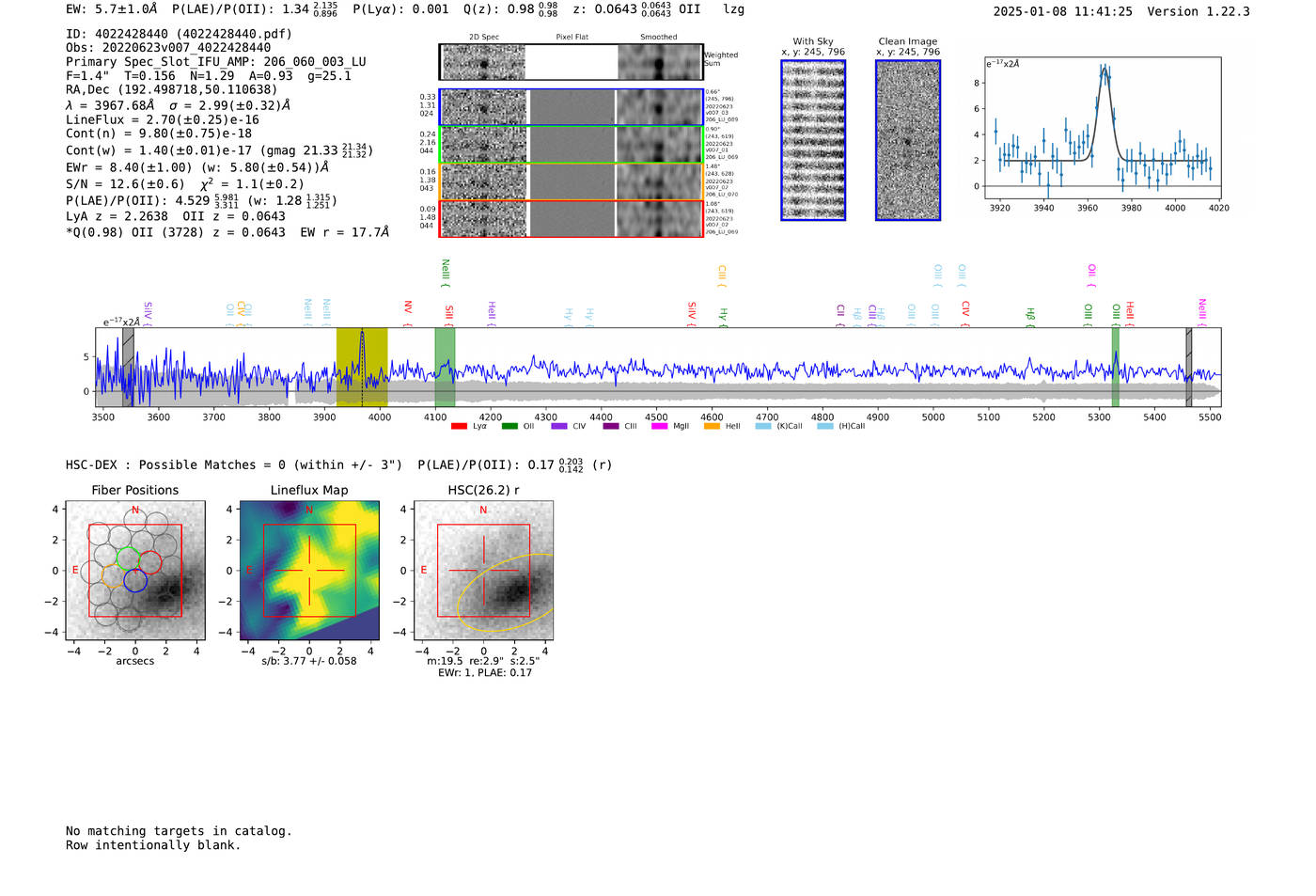
Task: Click the header P(Lyα): 0.001 value
Action: click(401, 9)
